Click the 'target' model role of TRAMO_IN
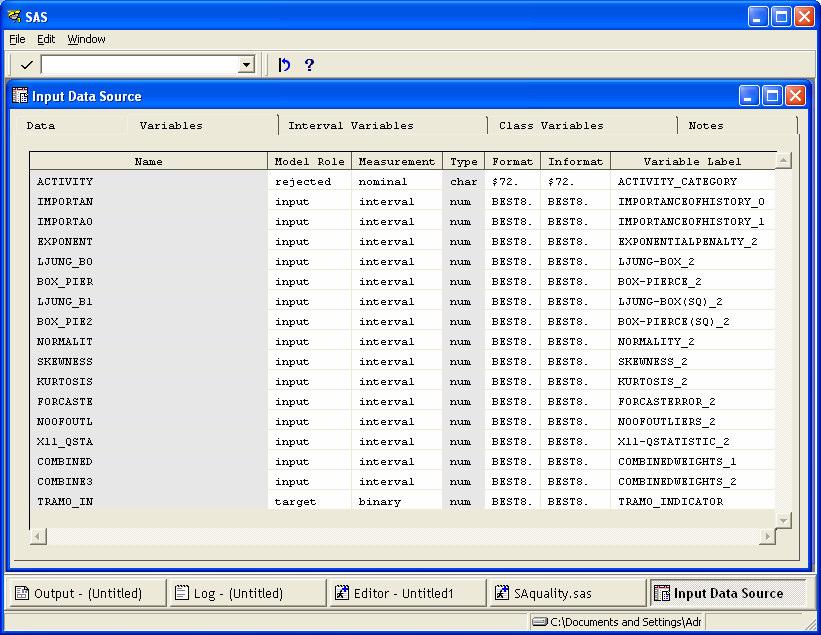821x635 pixels. (295, 502)
